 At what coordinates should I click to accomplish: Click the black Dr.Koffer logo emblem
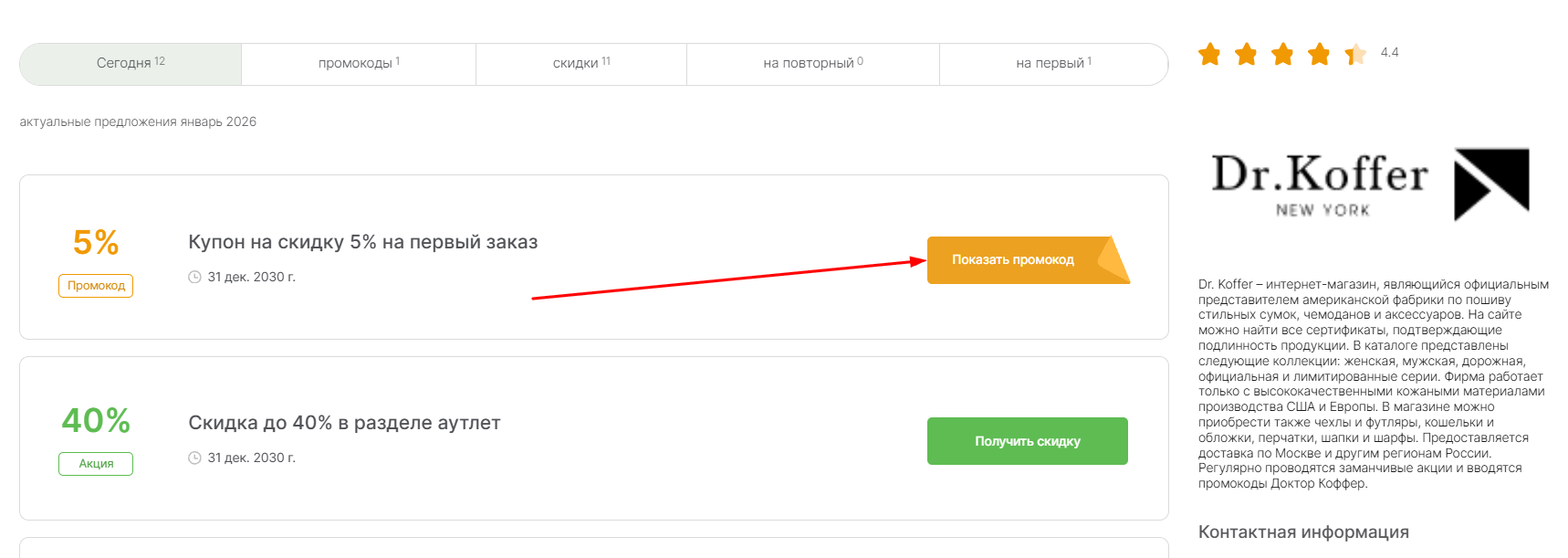(x=1490, y=184)
